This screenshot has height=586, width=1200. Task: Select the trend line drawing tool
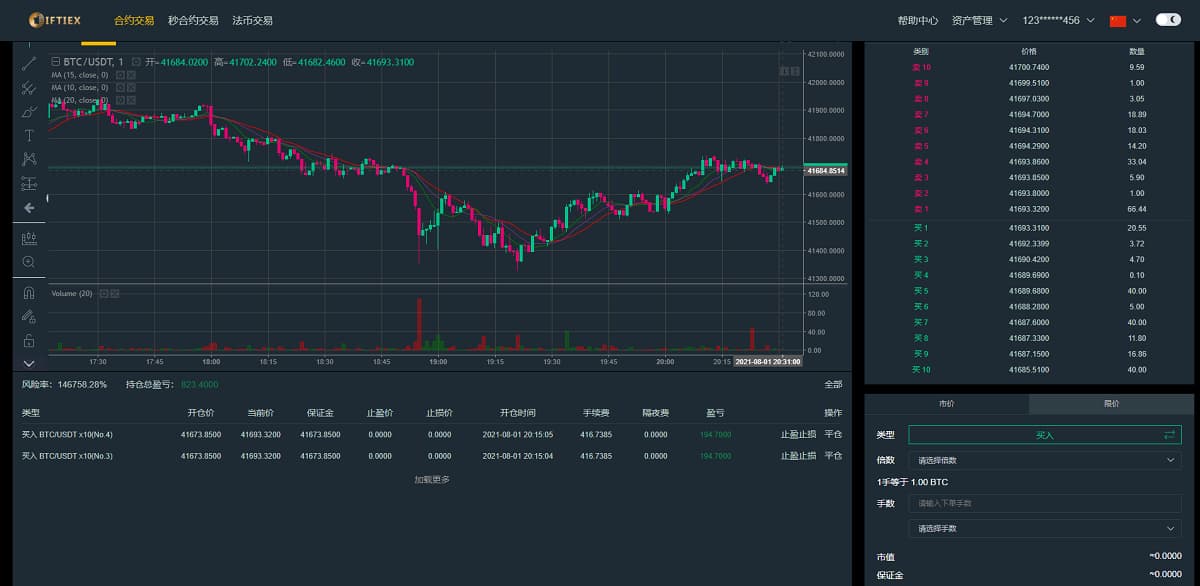(x=29, y=63)
